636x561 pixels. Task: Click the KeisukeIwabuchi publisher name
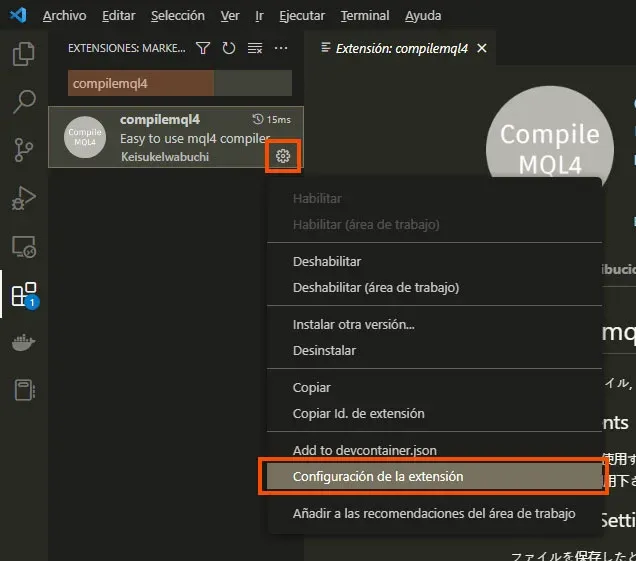165,157
